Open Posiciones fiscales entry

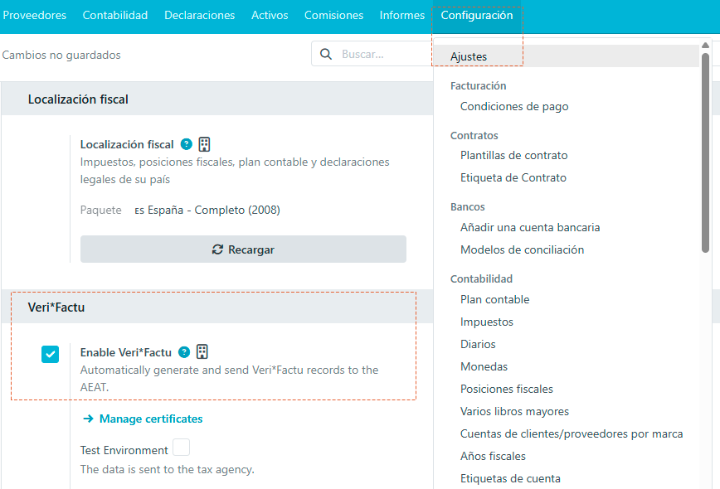(506, 389)
